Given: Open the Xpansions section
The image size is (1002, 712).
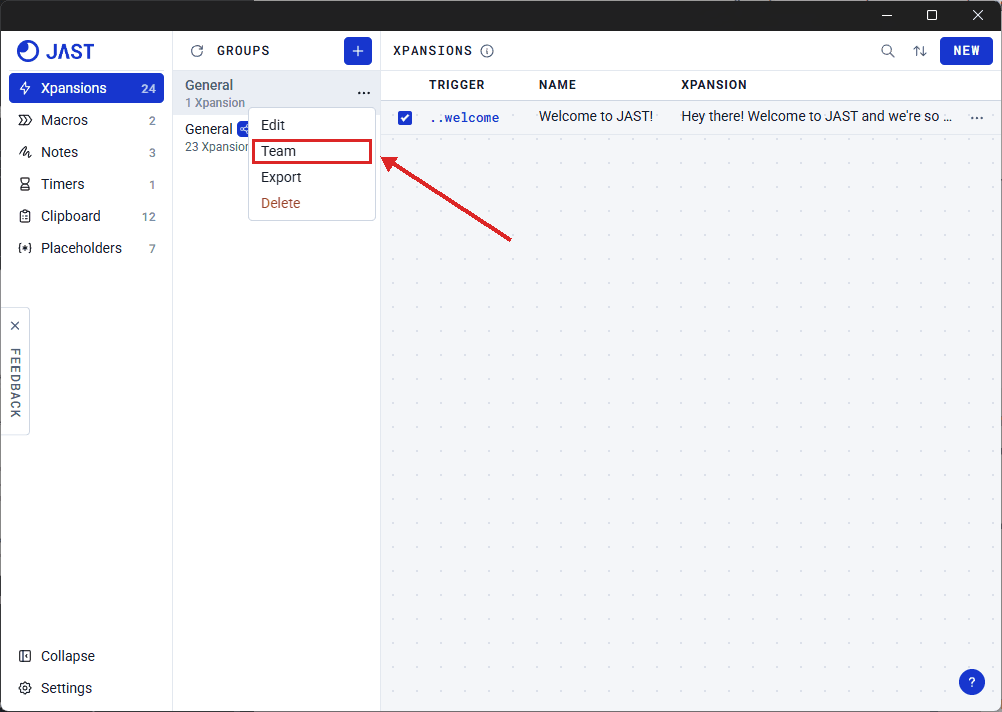Looking at the screenshot, I should [x=86, y=88].
